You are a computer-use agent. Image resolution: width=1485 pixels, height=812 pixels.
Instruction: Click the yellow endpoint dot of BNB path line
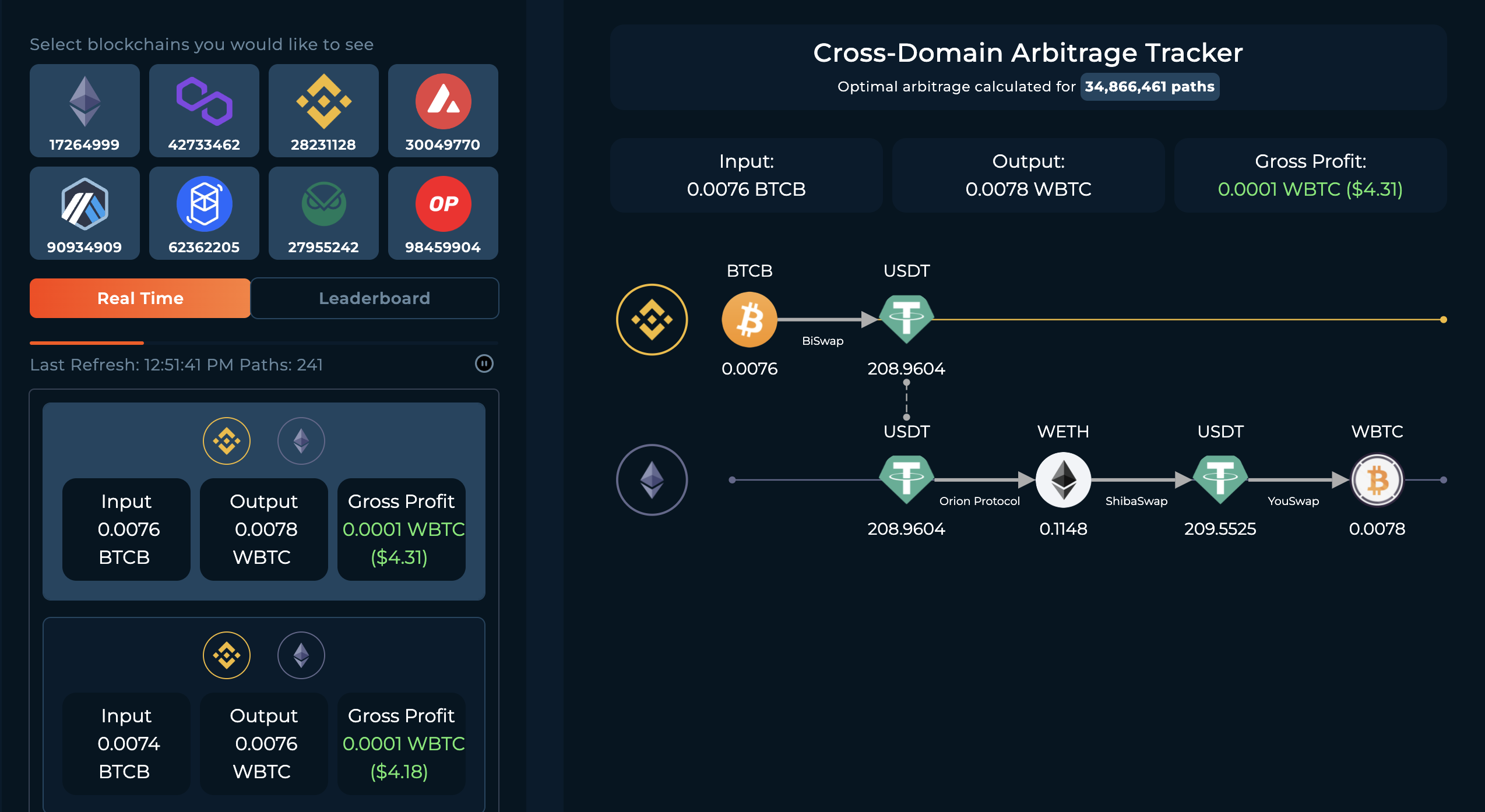1444,320
